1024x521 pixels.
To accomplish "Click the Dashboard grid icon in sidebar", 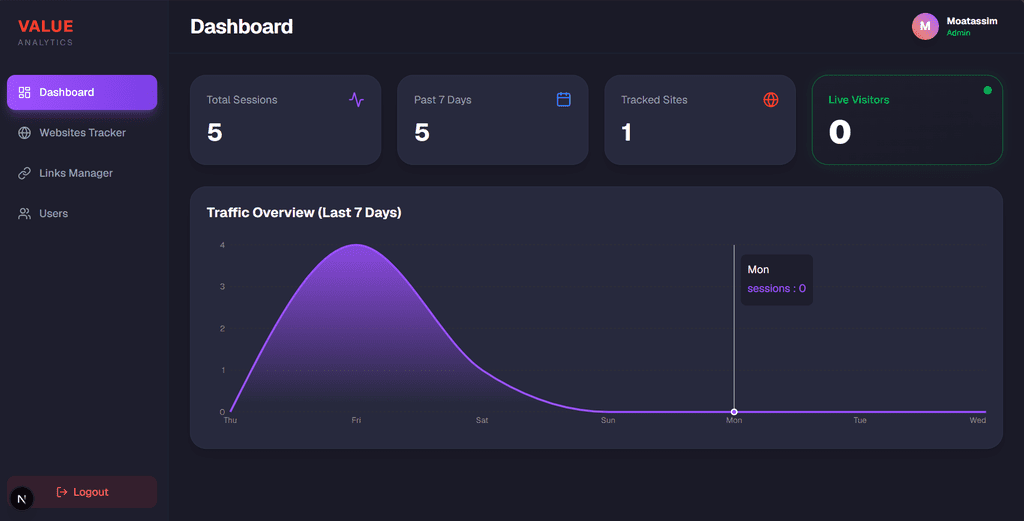I will (x=24, y=93).
